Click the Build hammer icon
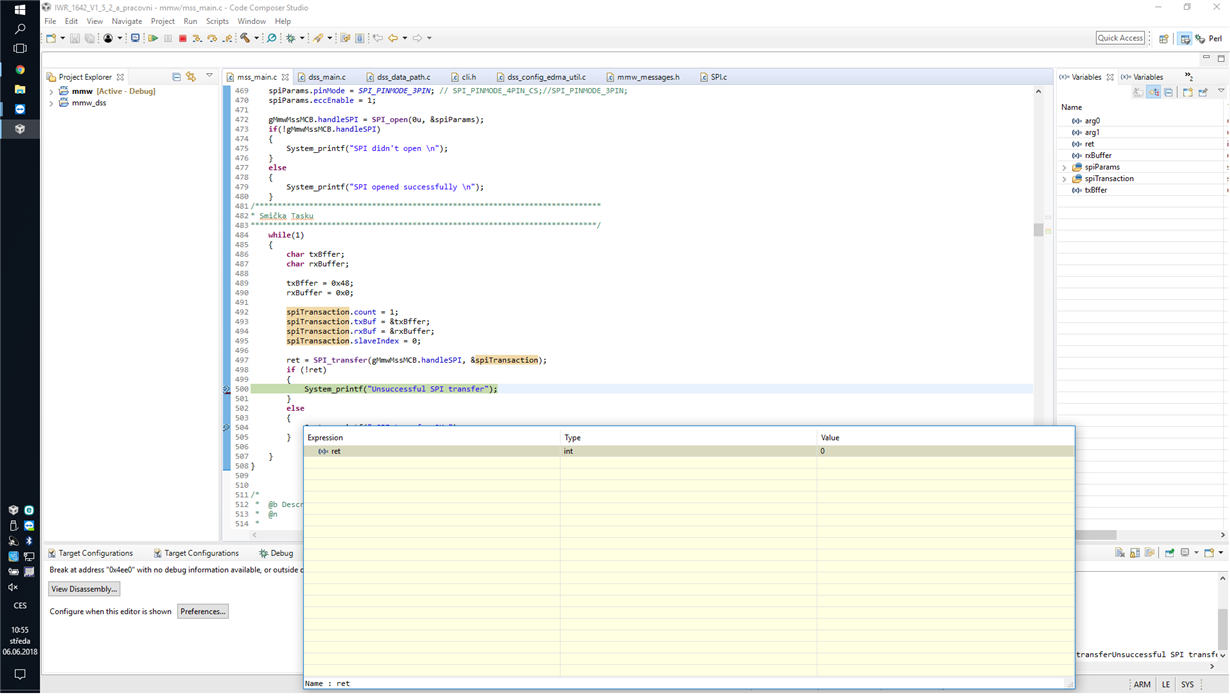 (245, 38)
